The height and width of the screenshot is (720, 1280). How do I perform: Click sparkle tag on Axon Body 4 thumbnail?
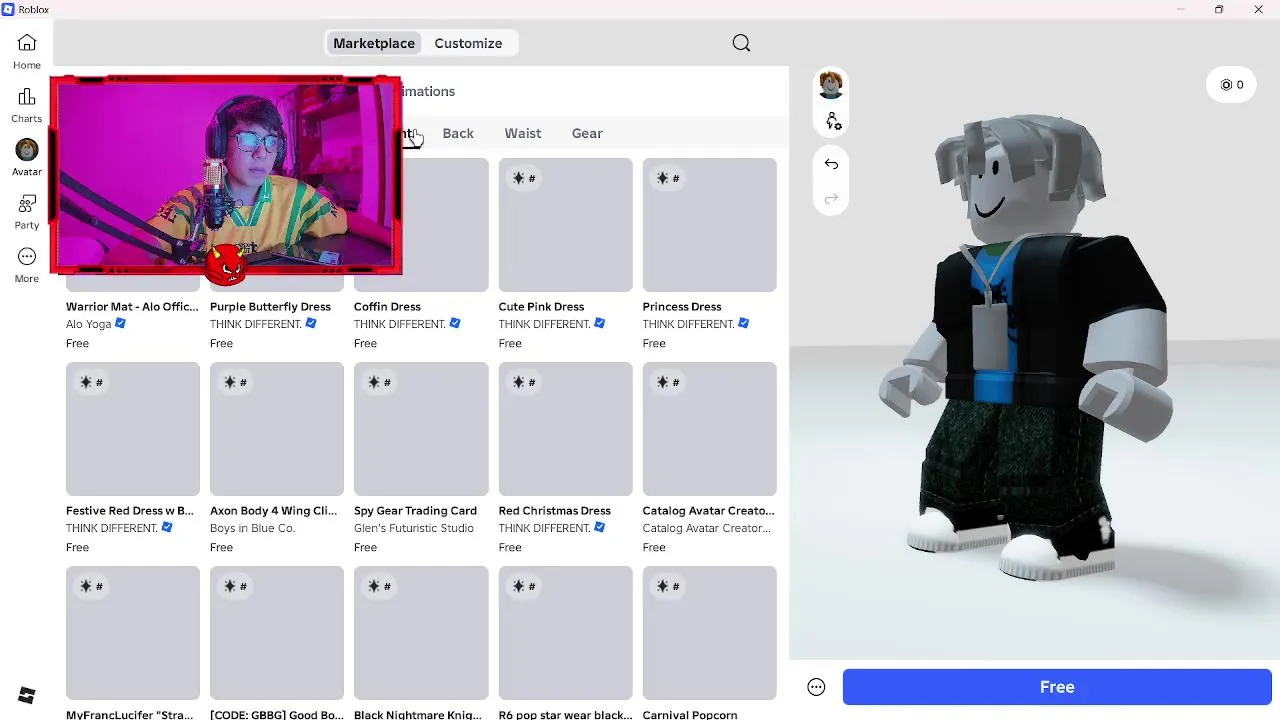click(235, 382)
